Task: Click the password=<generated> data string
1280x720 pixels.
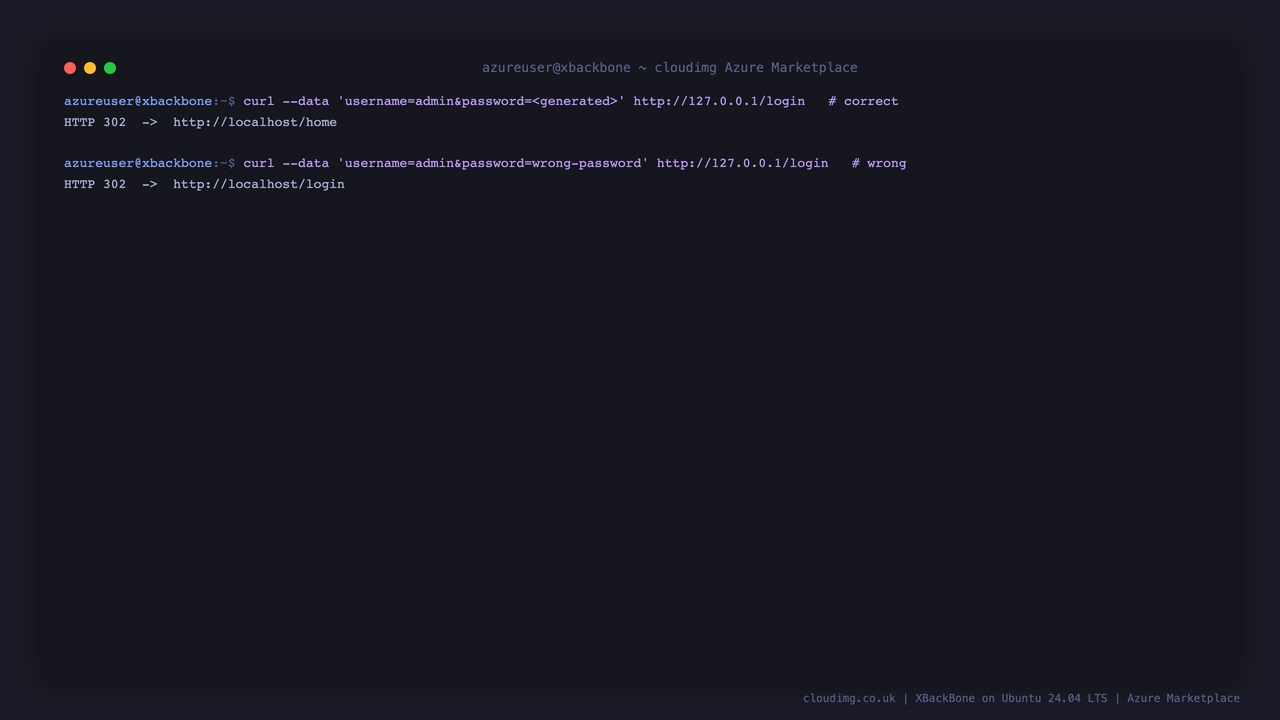Action: point(481,101)
